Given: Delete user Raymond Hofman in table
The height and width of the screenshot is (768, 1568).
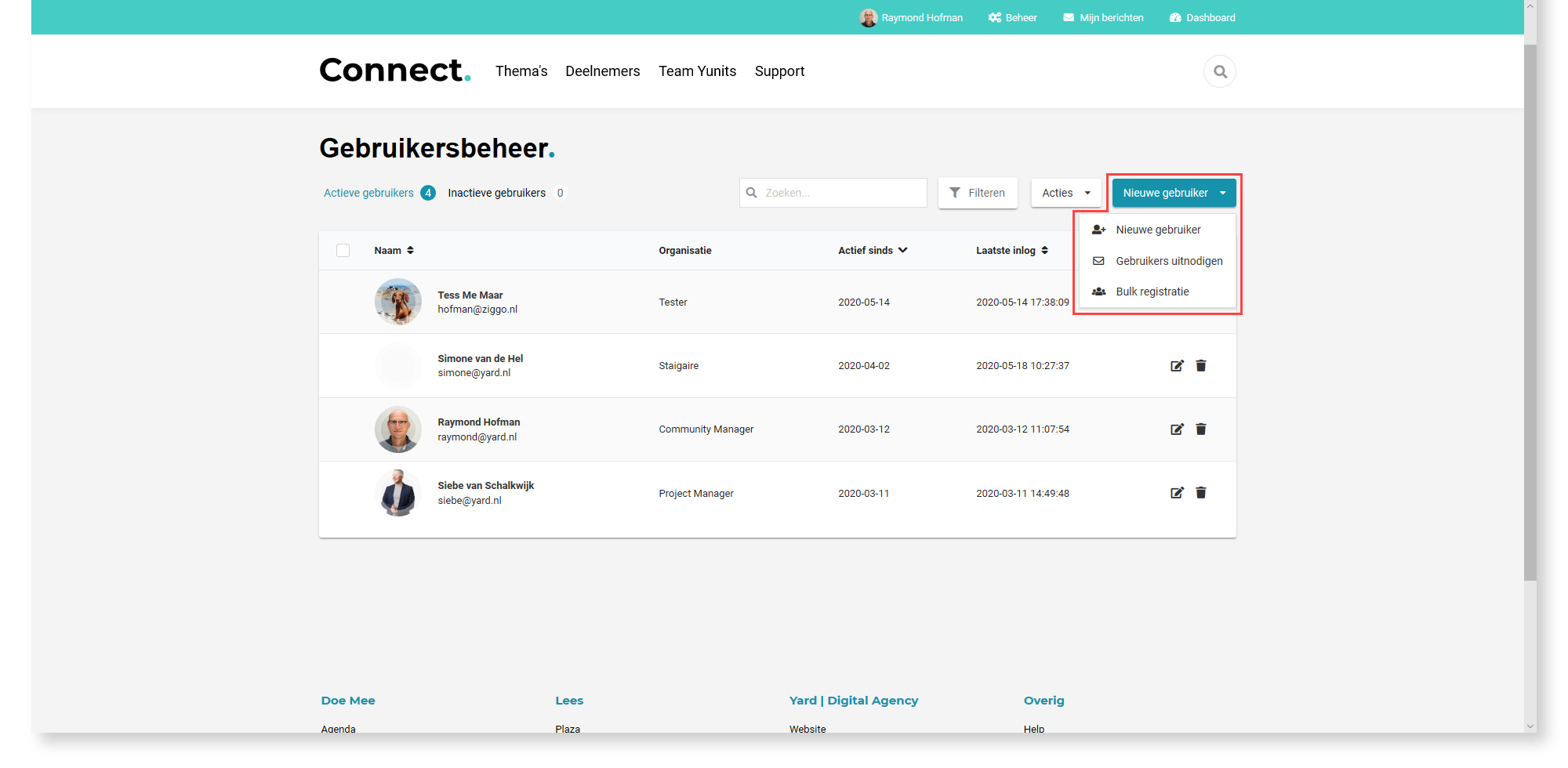Looking at the screenshot, I should (1200, 429).
